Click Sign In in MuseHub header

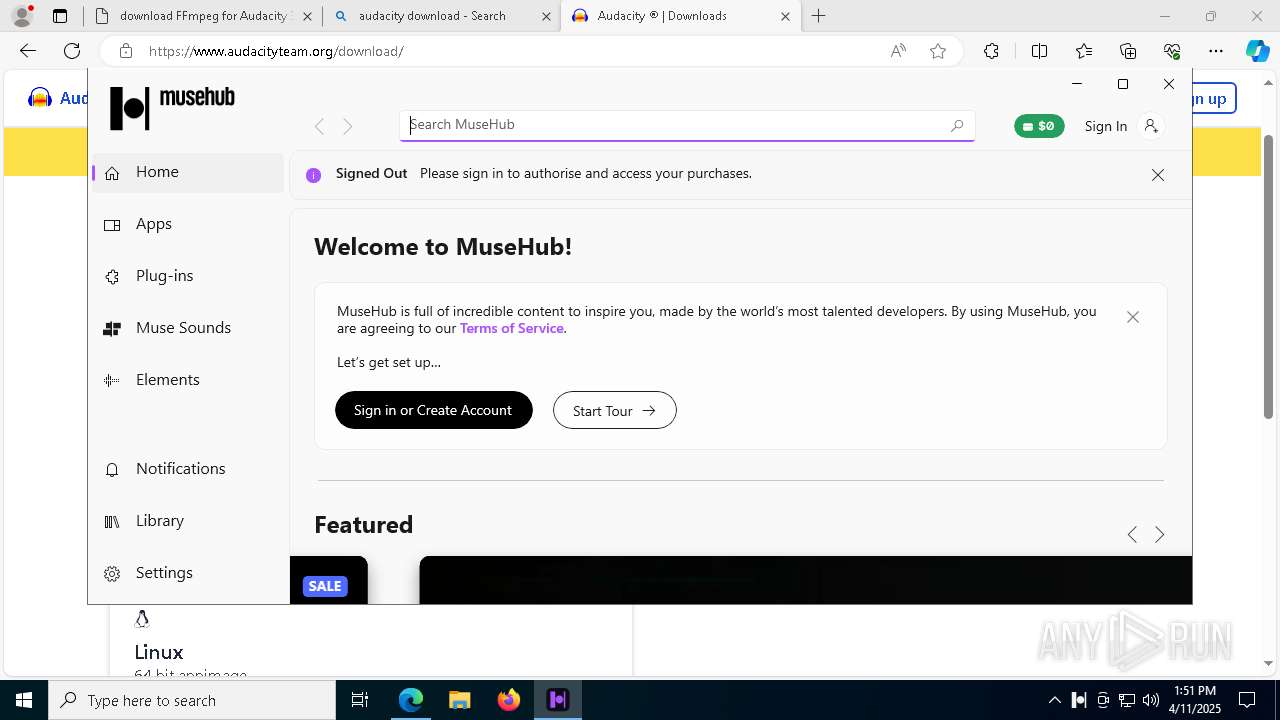pyautogui.click(x=1105, y=126)
